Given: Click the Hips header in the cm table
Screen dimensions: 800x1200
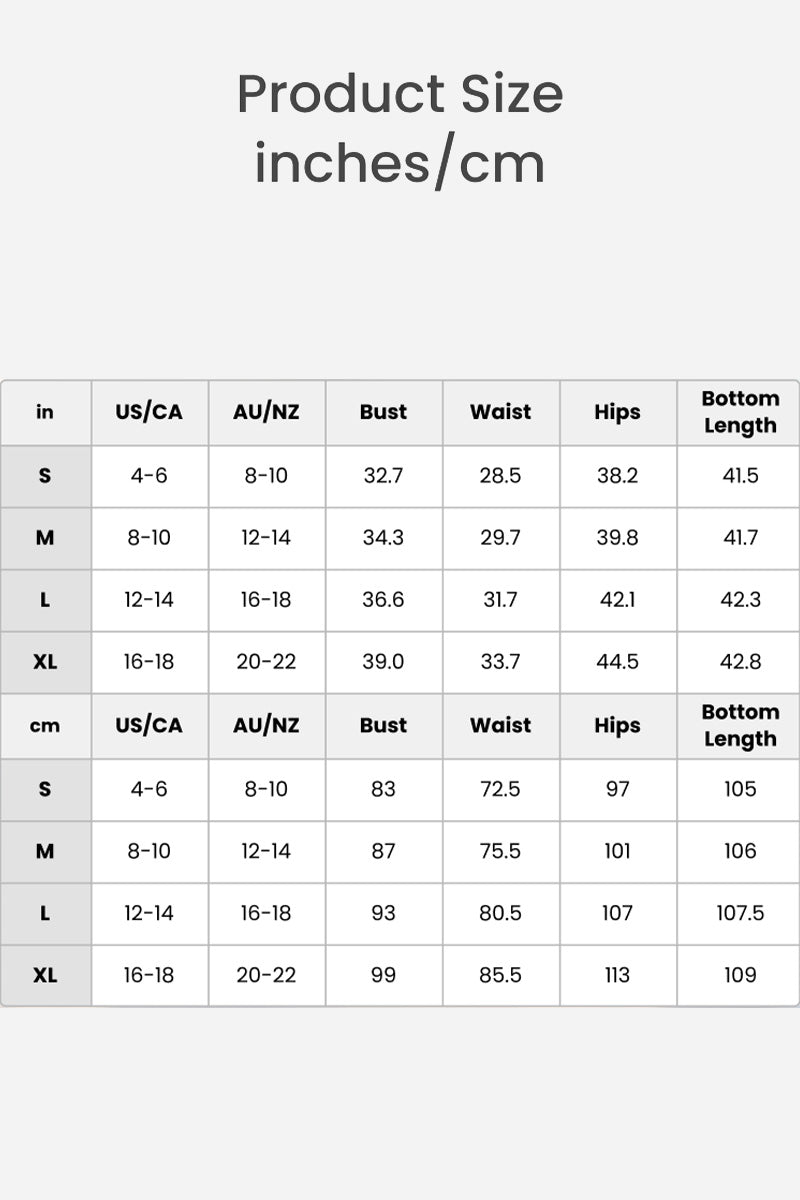Looking at the screenshot, I should 617,726.
